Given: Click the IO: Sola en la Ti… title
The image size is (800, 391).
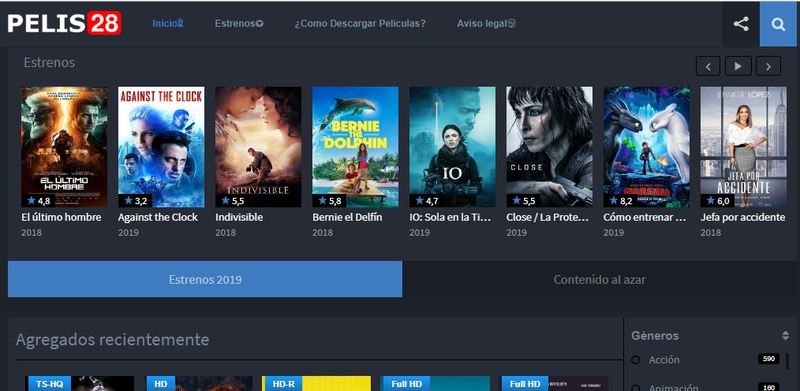Looking at the screenshot, I should 450,217.
